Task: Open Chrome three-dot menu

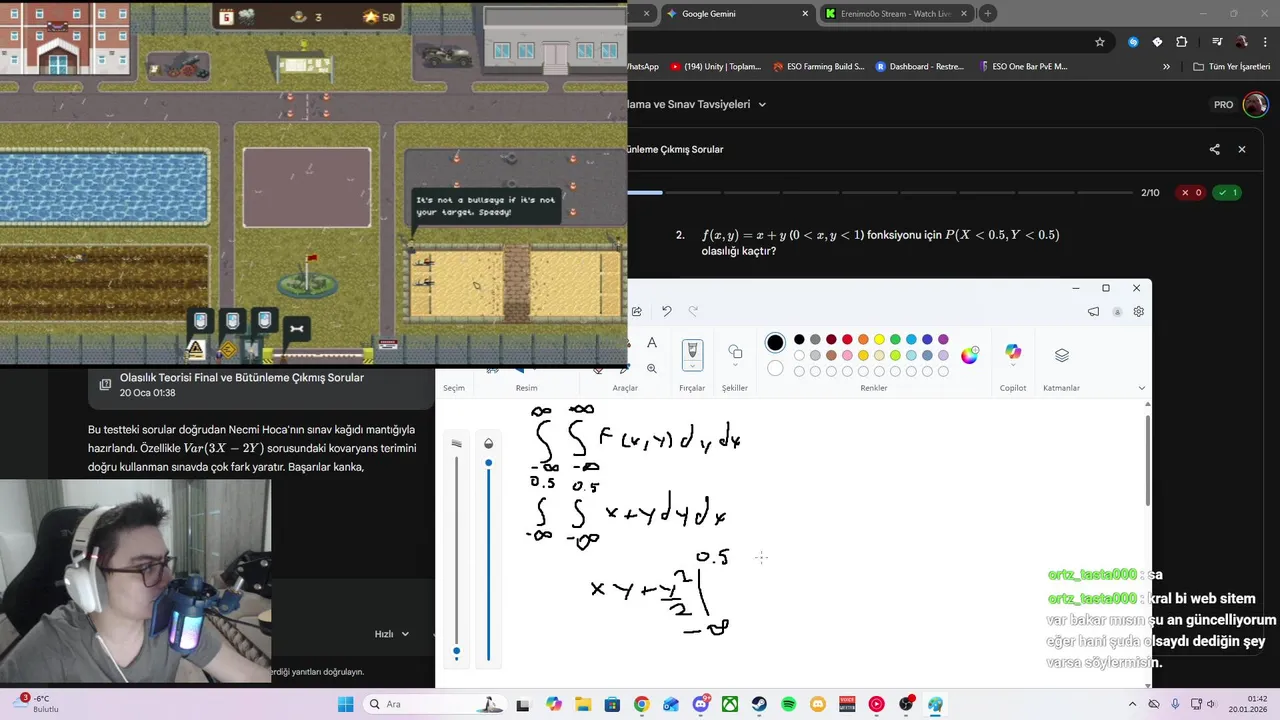Action: pyautogui.click(x=1267, y=42)
